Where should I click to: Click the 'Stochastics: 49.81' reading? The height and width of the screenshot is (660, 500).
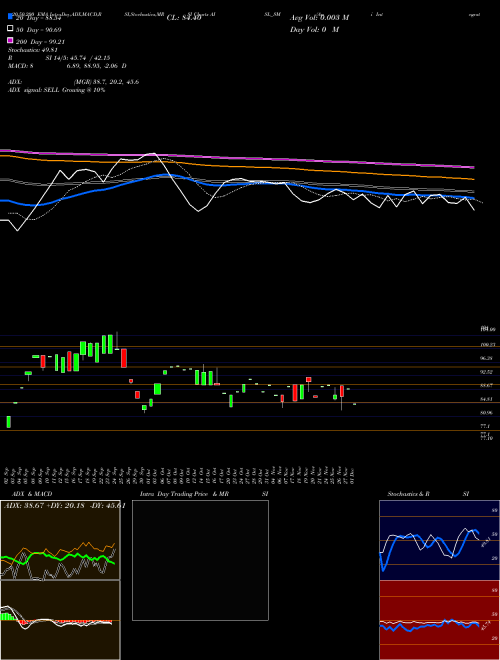pyautogui.click(x=33, y=50)
